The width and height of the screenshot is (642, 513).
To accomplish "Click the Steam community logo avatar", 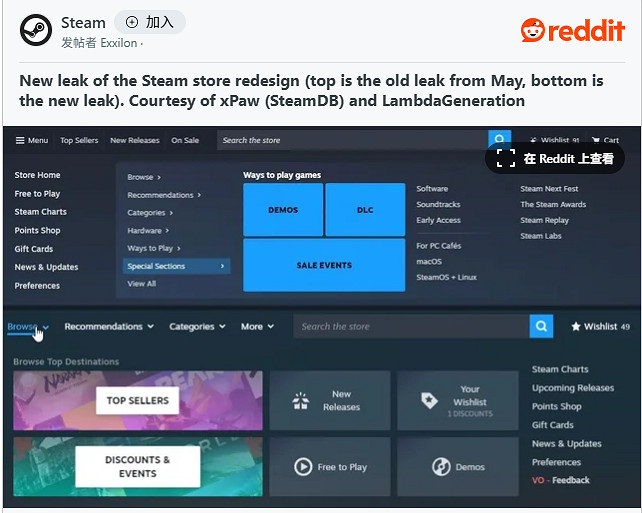I will 36,30.
